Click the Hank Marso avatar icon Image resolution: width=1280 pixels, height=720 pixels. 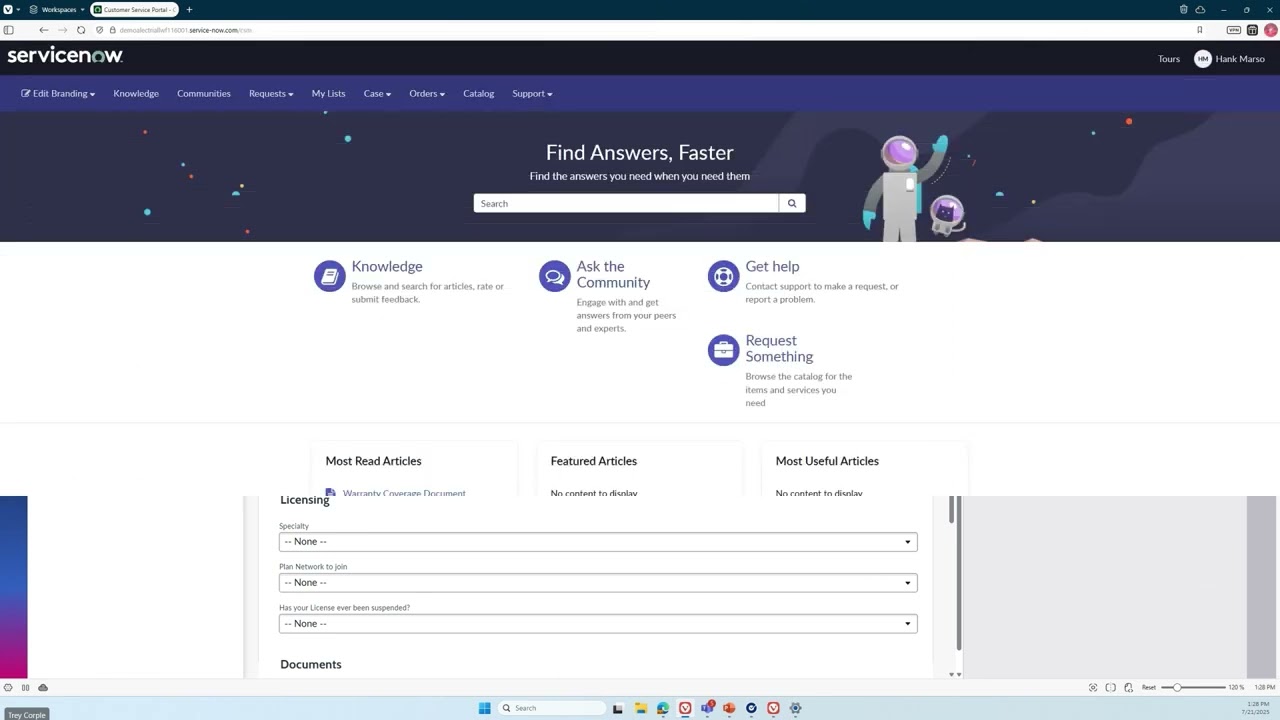click(1203, 59)
